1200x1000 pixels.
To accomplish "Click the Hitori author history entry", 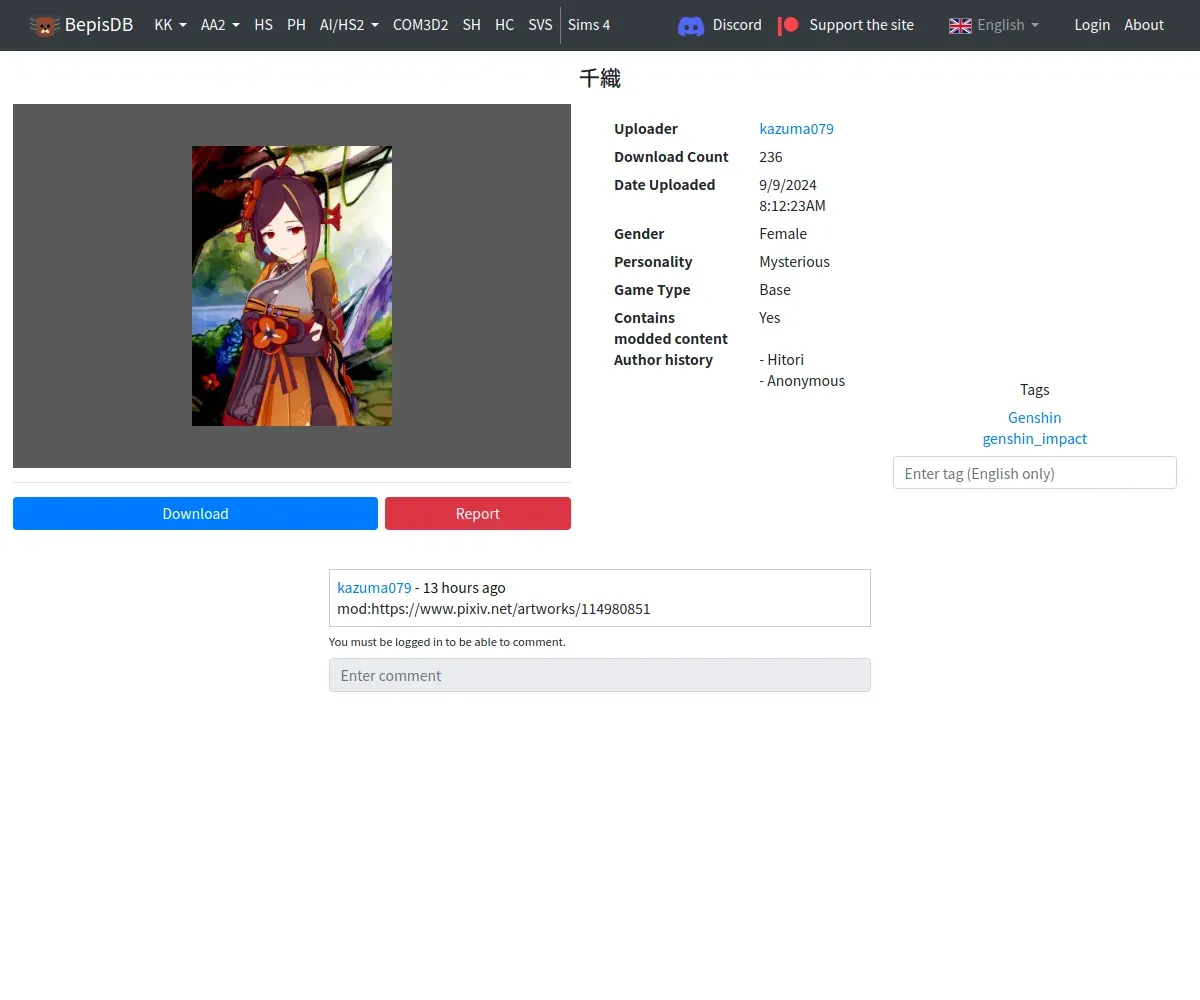I will pos(782,360).
